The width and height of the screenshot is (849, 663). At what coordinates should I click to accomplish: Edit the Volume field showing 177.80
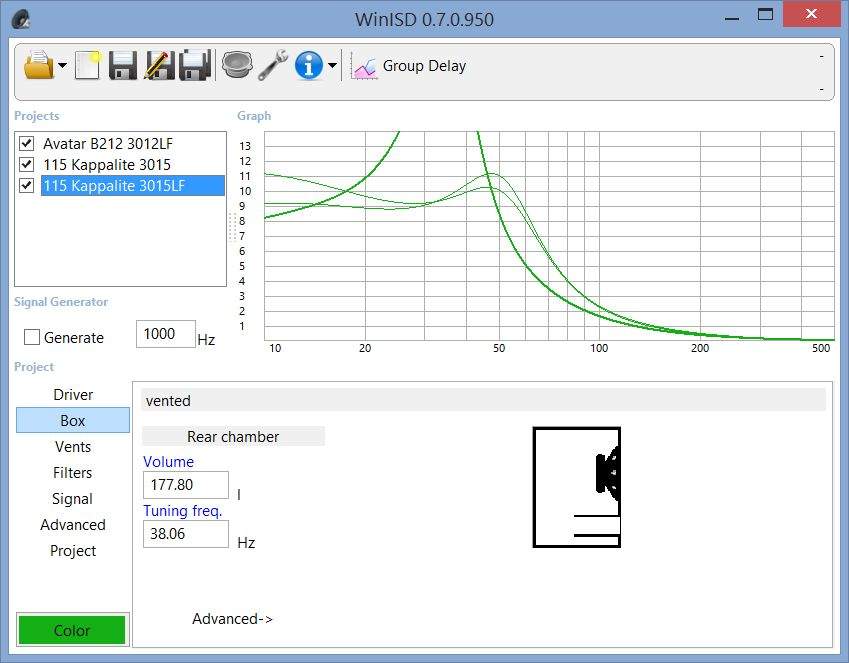(x=186, y=485)
